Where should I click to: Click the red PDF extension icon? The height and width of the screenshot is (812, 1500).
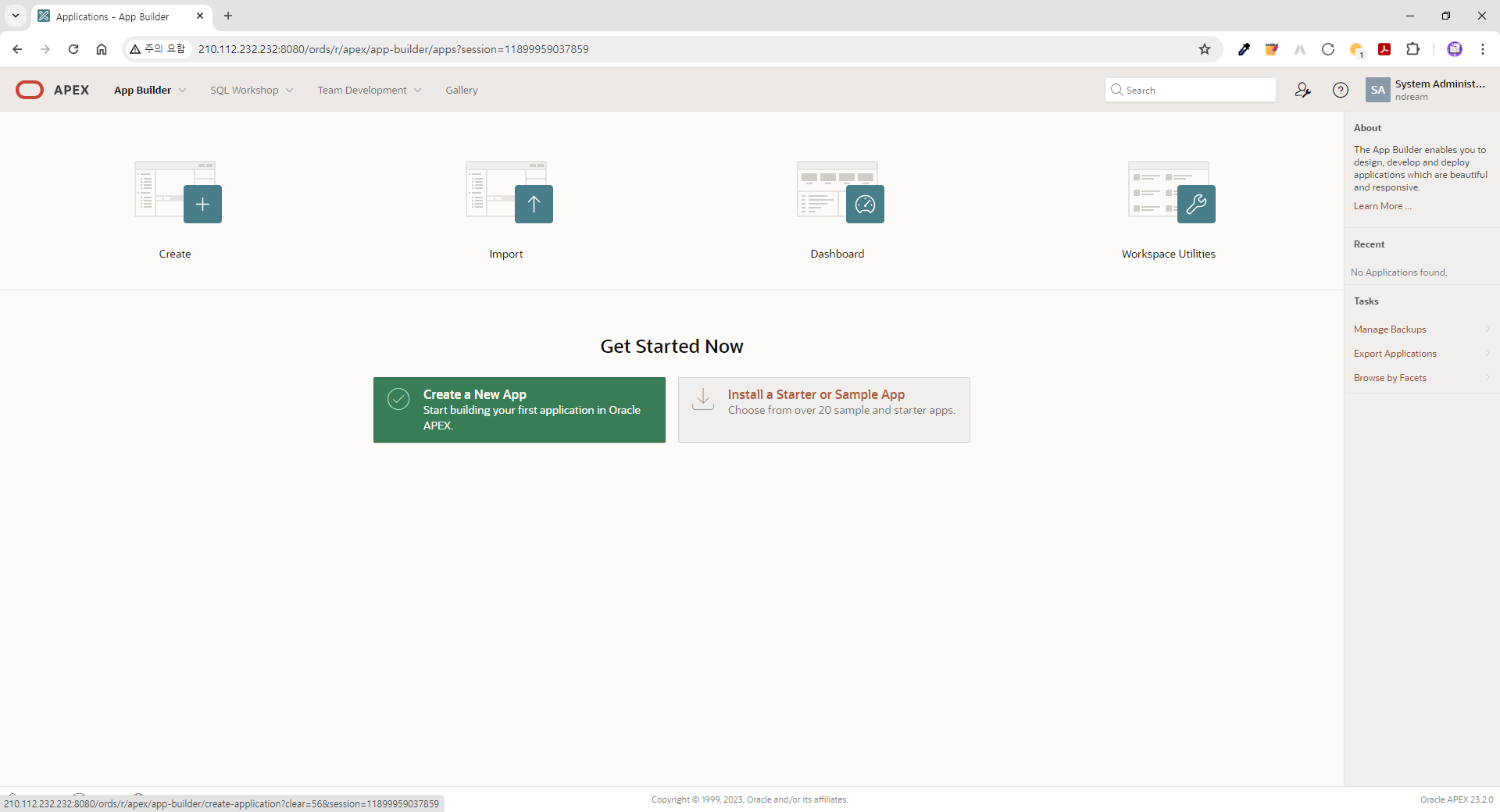(1384, 49)
